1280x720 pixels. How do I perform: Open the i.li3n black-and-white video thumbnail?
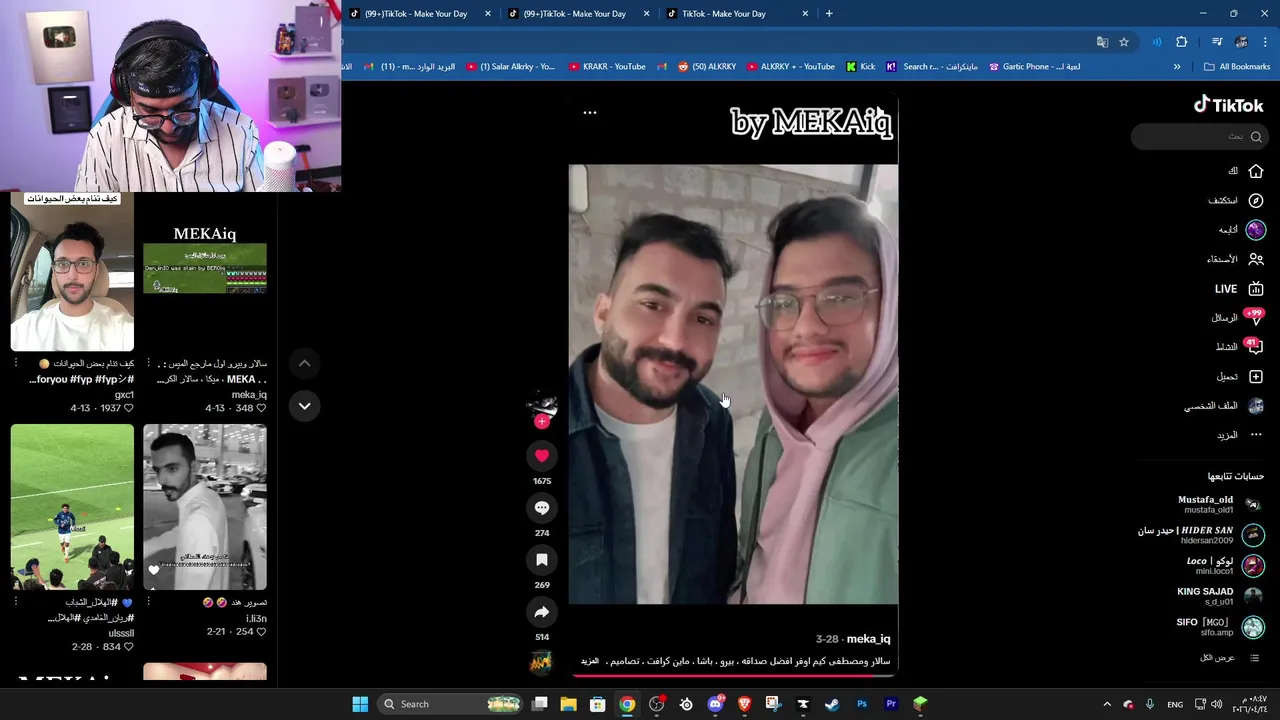pos(205,507)
